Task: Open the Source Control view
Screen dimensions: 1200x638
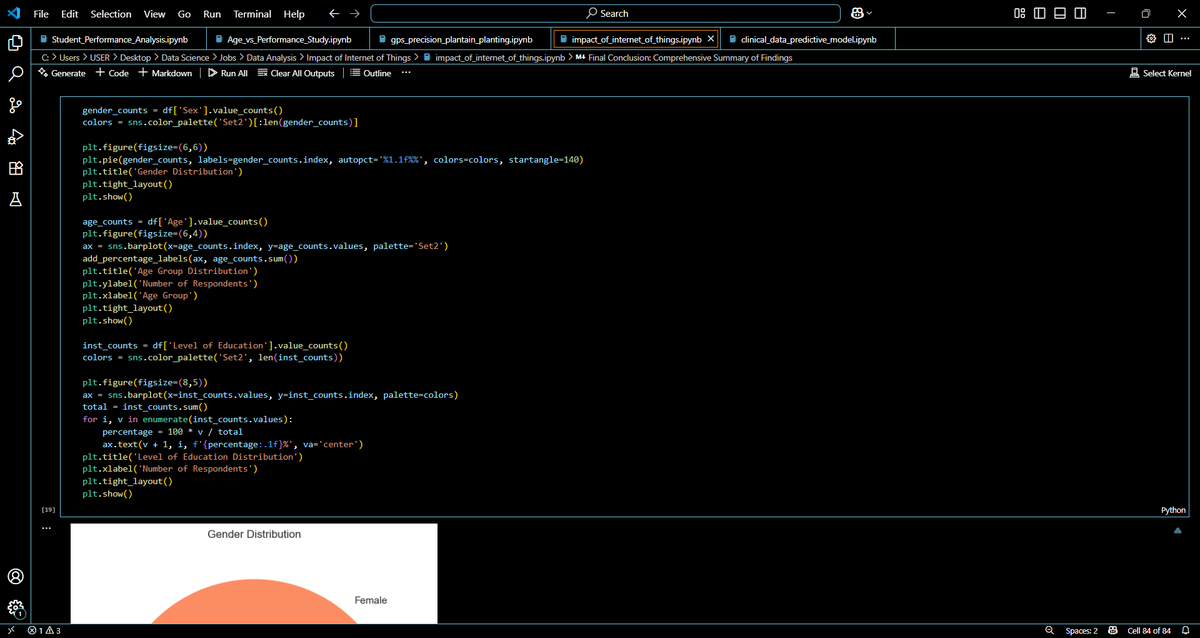Action: tap(15, 106)
